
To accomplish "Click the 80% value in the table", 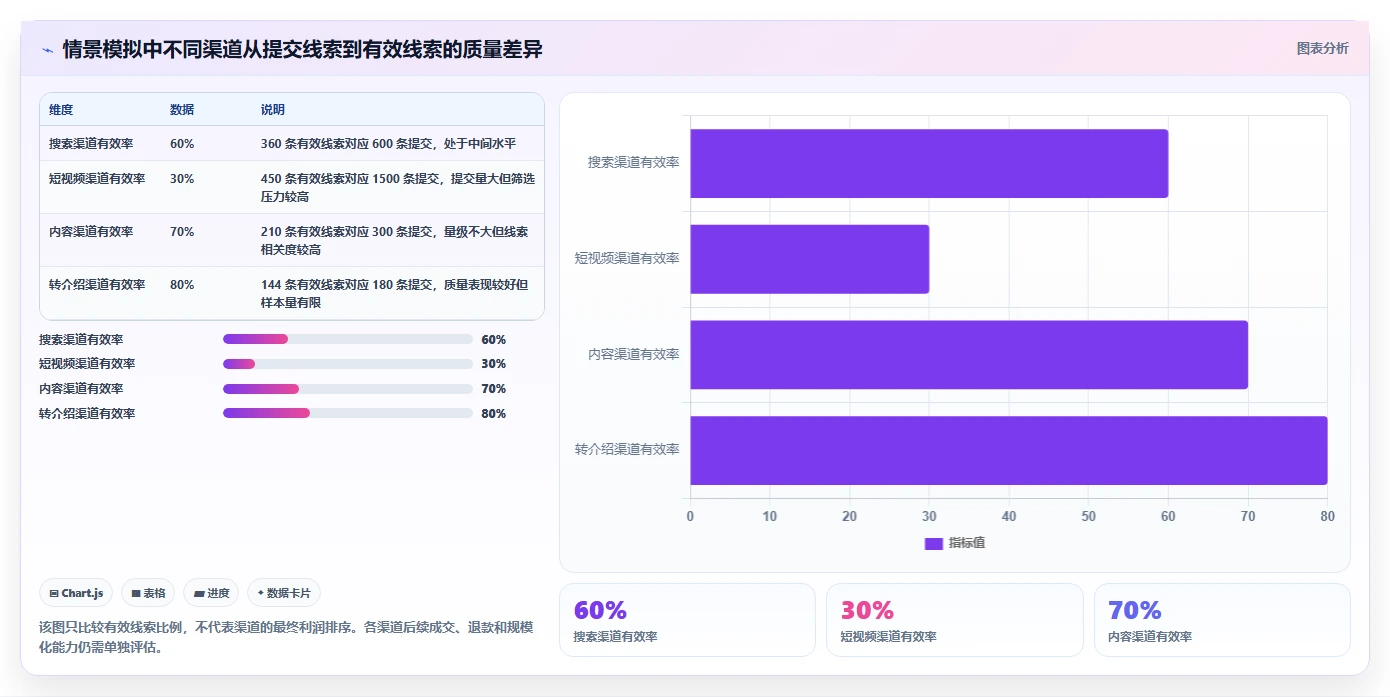I will pyautogui.click(x=182, y=285).
